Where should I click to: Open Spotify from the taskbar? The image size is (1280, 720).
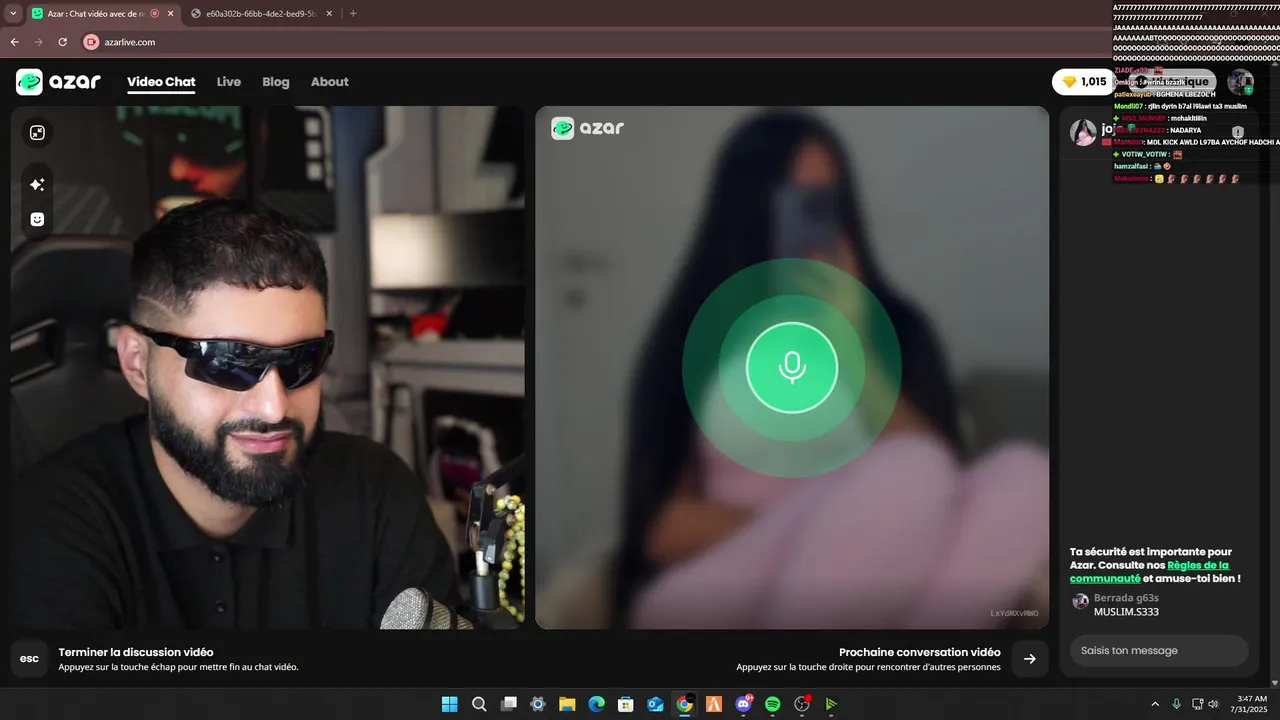click(773, 704)
